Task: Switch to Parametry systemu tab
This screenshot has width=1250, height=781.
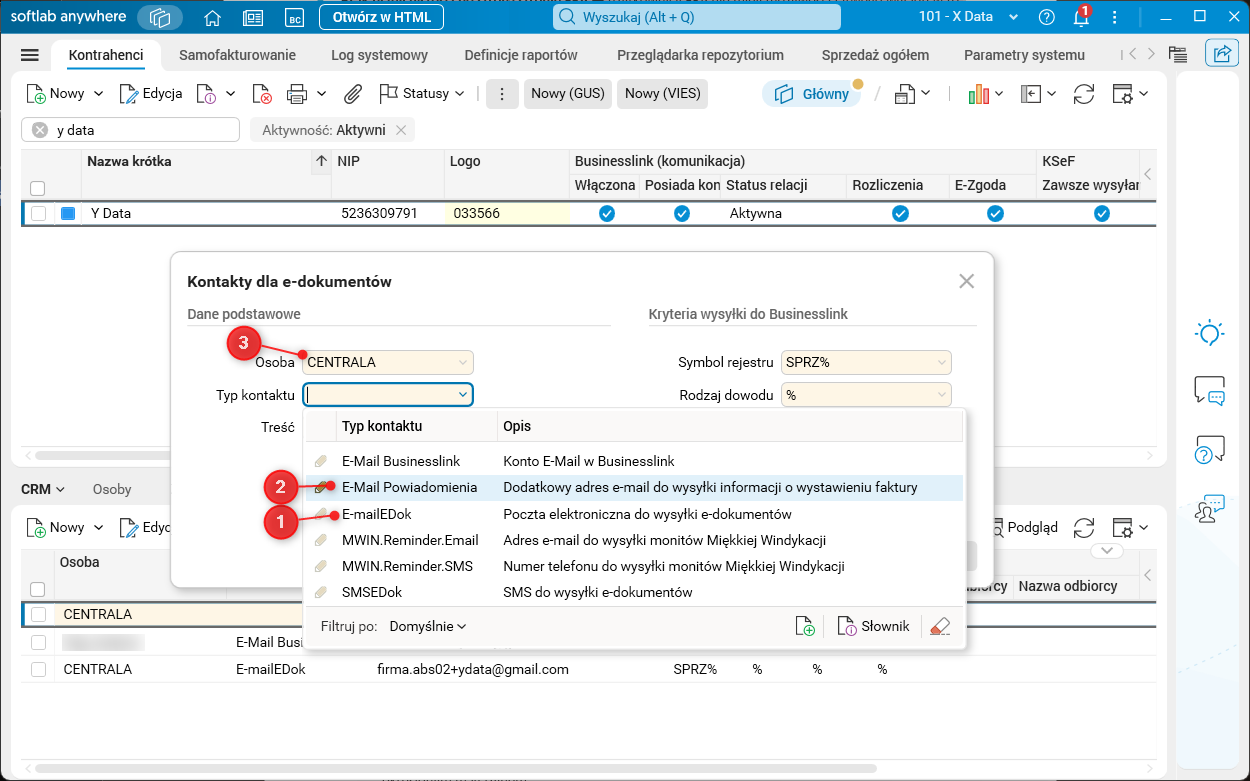Action: click(x=1024, y=55)
